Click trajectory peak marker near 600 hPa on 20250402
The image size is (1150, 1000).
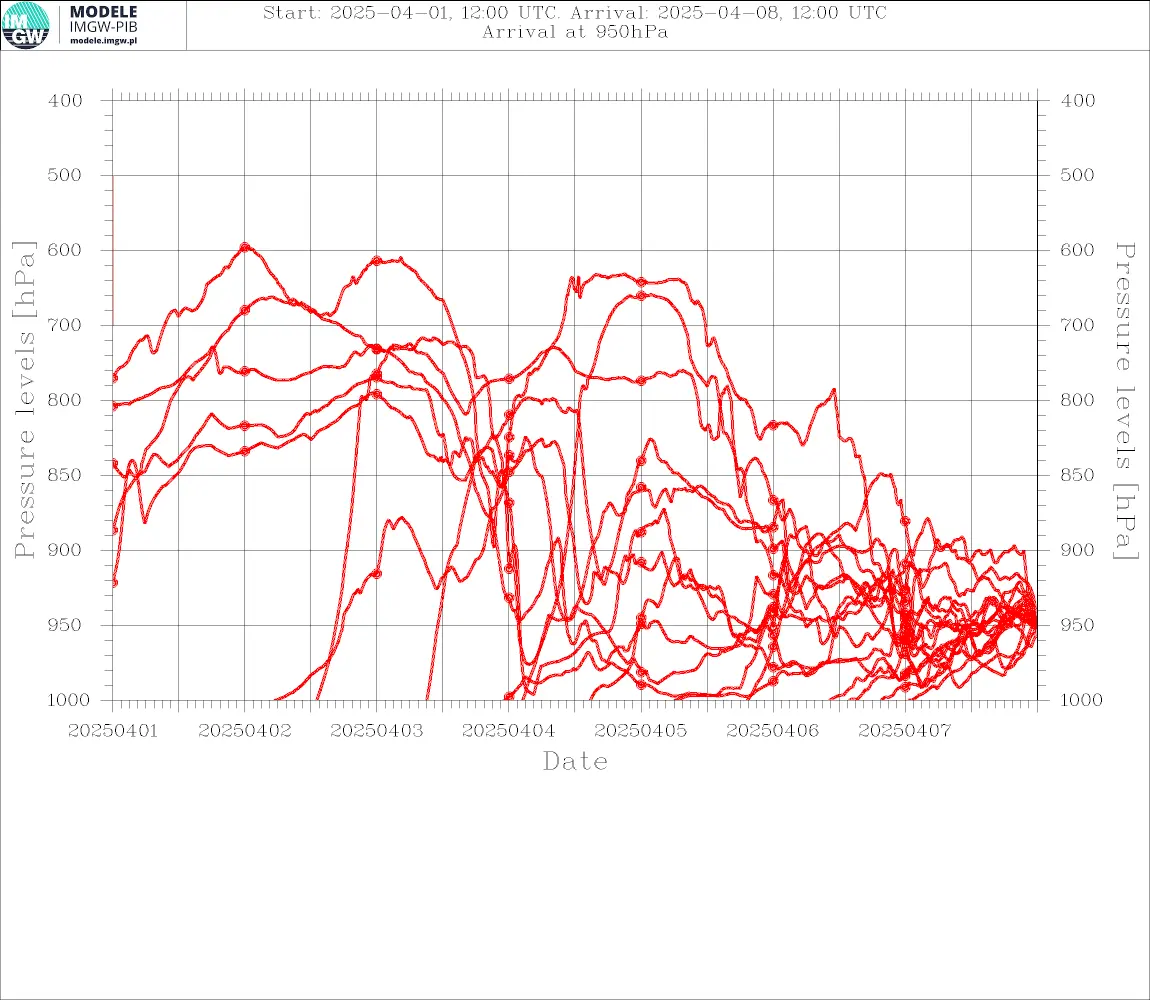coord(245,247)
